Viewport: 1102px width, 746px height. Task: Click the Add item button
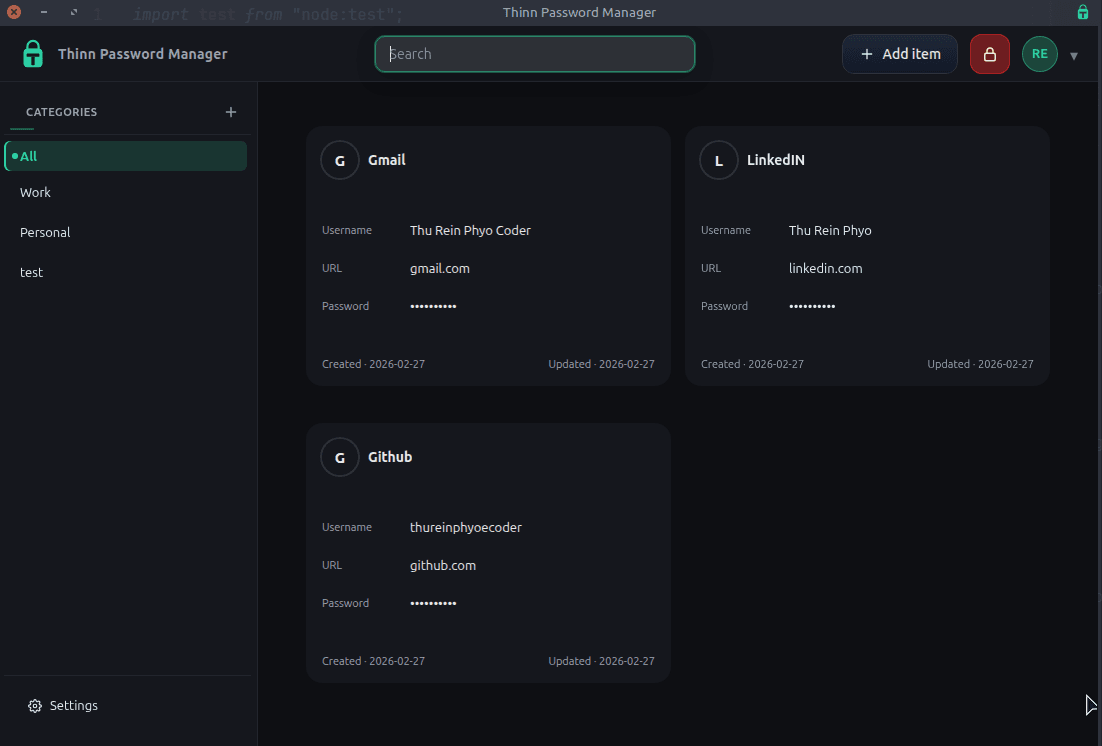(899, 54)
